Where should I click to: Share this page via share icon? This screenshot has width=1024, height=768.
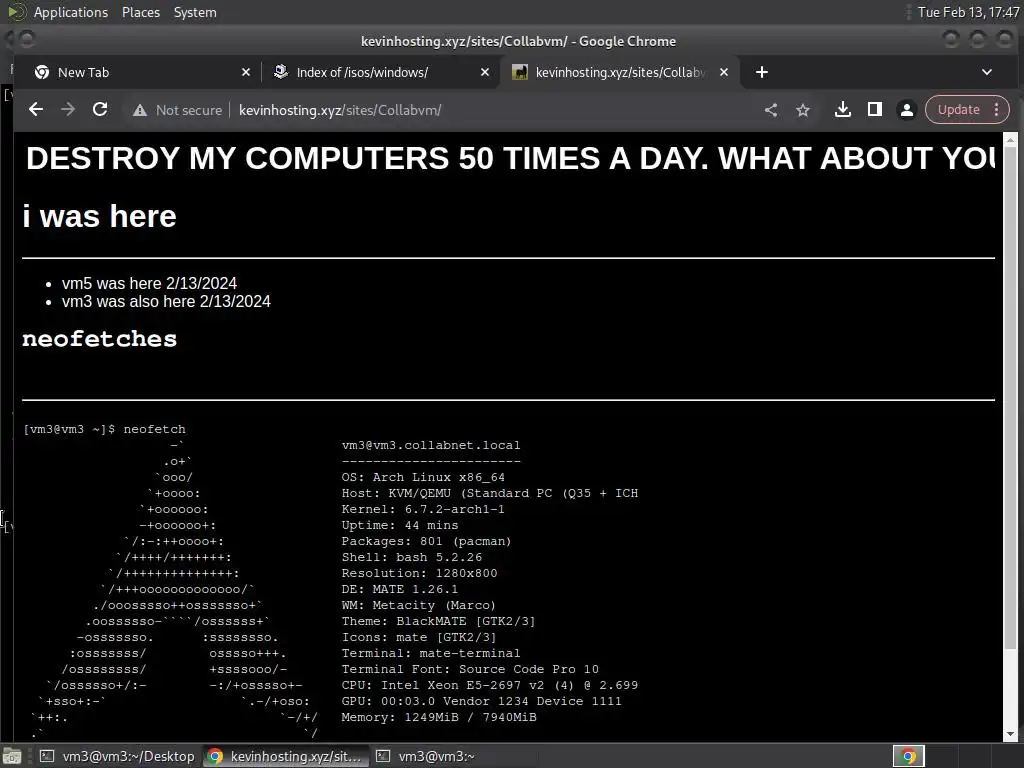771,110
